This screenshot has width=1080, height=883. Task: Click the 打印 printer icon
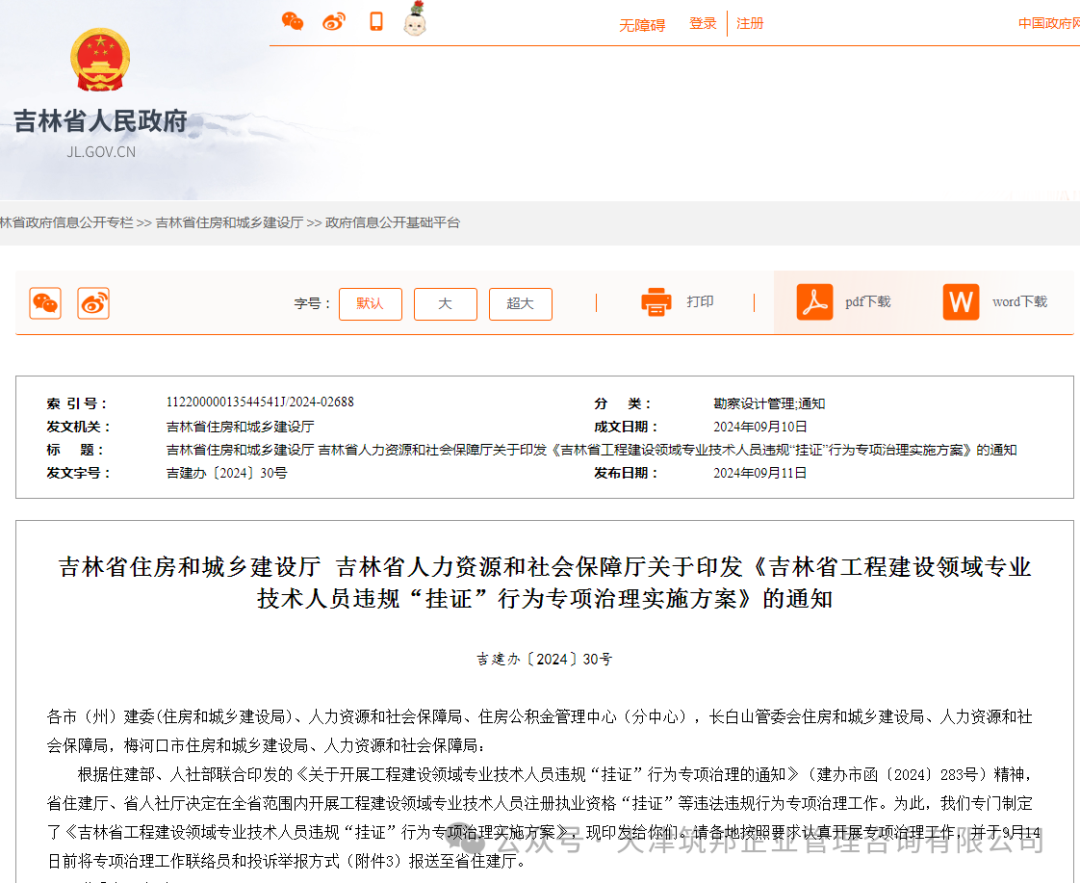pyautogui.click(x=657, y=301)
